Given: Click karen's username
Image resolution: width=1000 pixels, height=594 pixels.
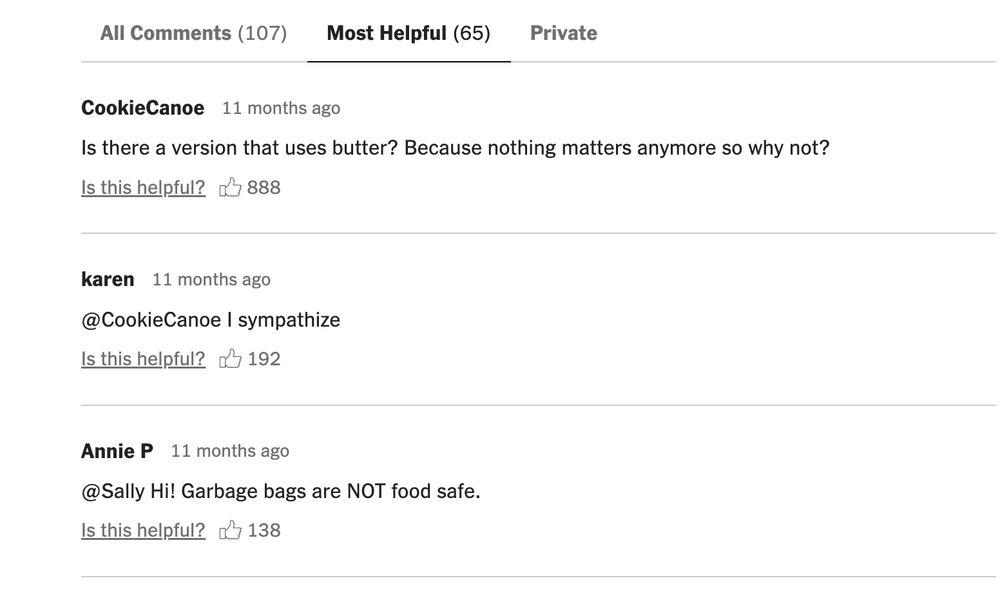Looking at the screenshot, I should click(107, 279).
